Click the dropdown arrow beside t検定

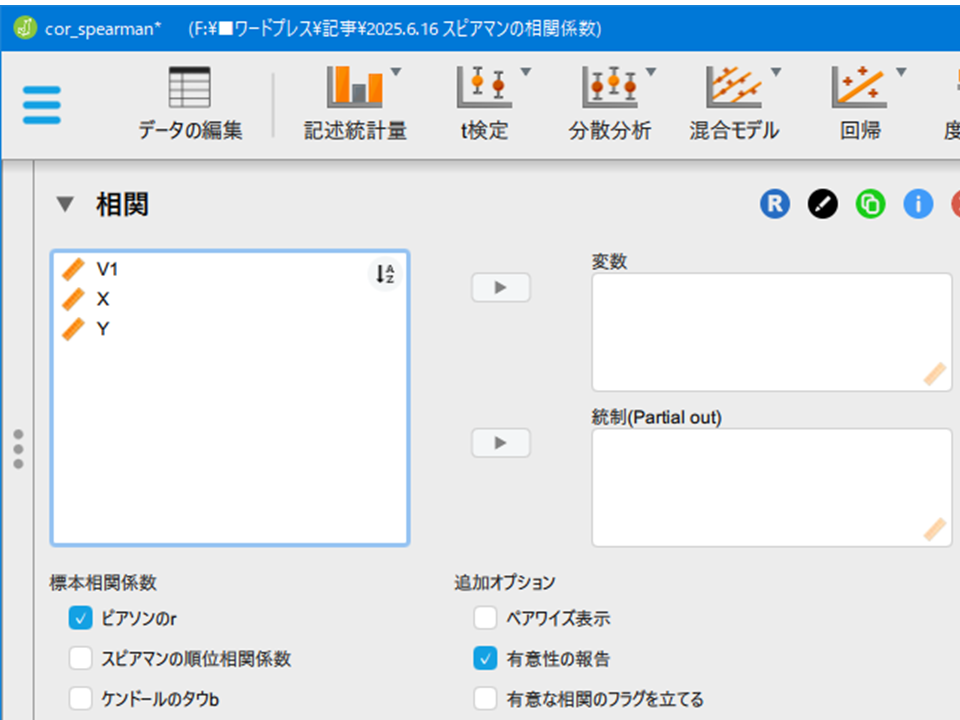[x=526, y=72]
